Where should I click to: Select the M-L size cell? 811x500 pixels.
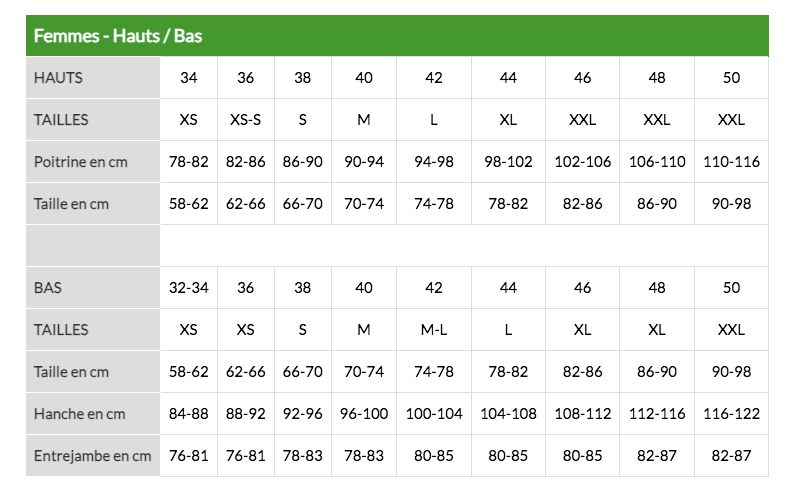434,330
